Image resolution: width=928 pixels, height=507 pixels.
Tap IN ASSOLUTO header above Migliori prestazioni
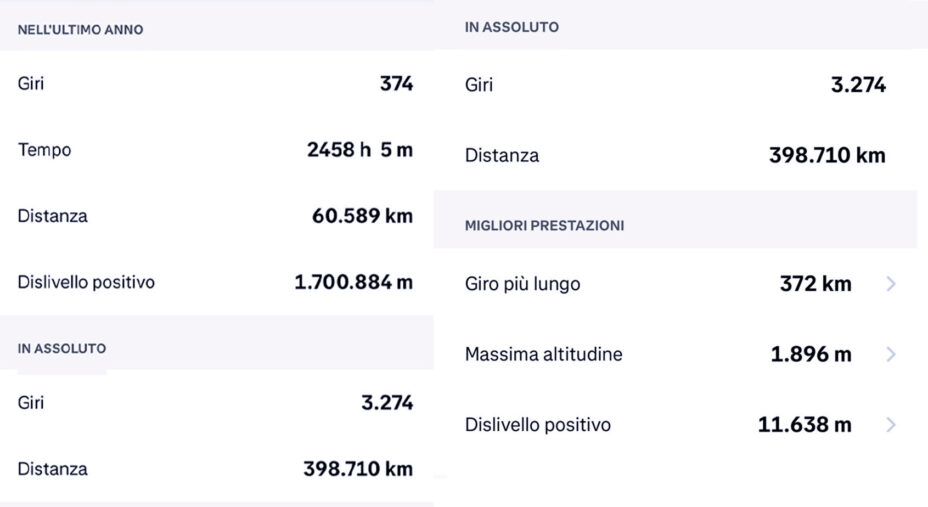click(x=512, y=27)
